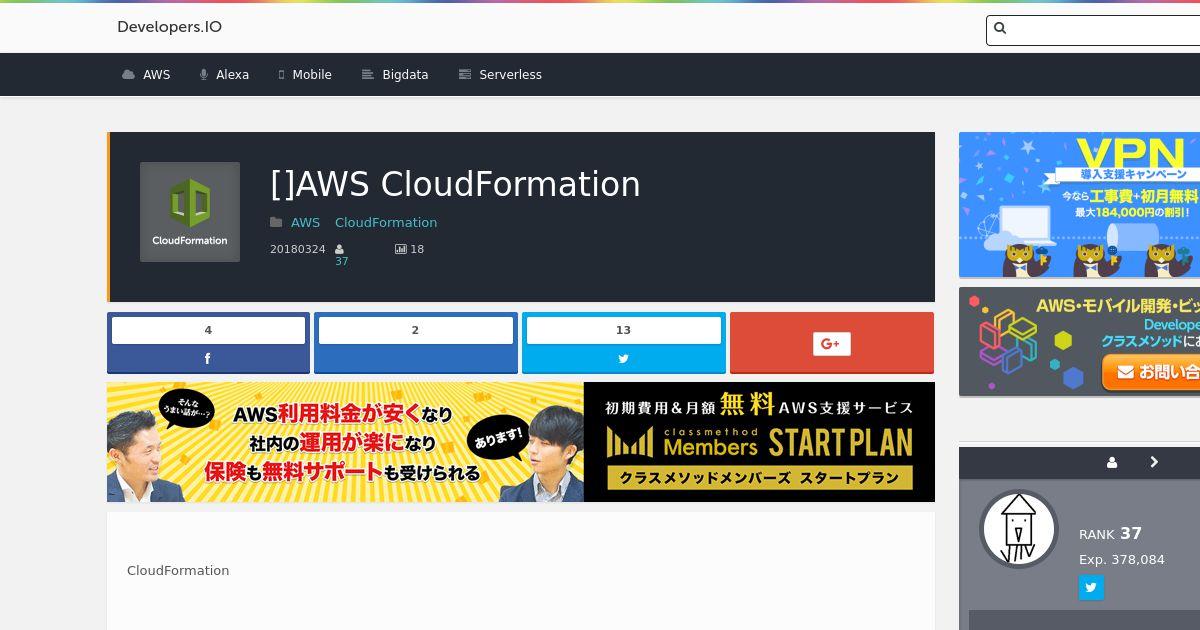This screenshot has width=1200, height=630.
Task: Click the Exp. 378,084 text
Action: pos(1122,560)
